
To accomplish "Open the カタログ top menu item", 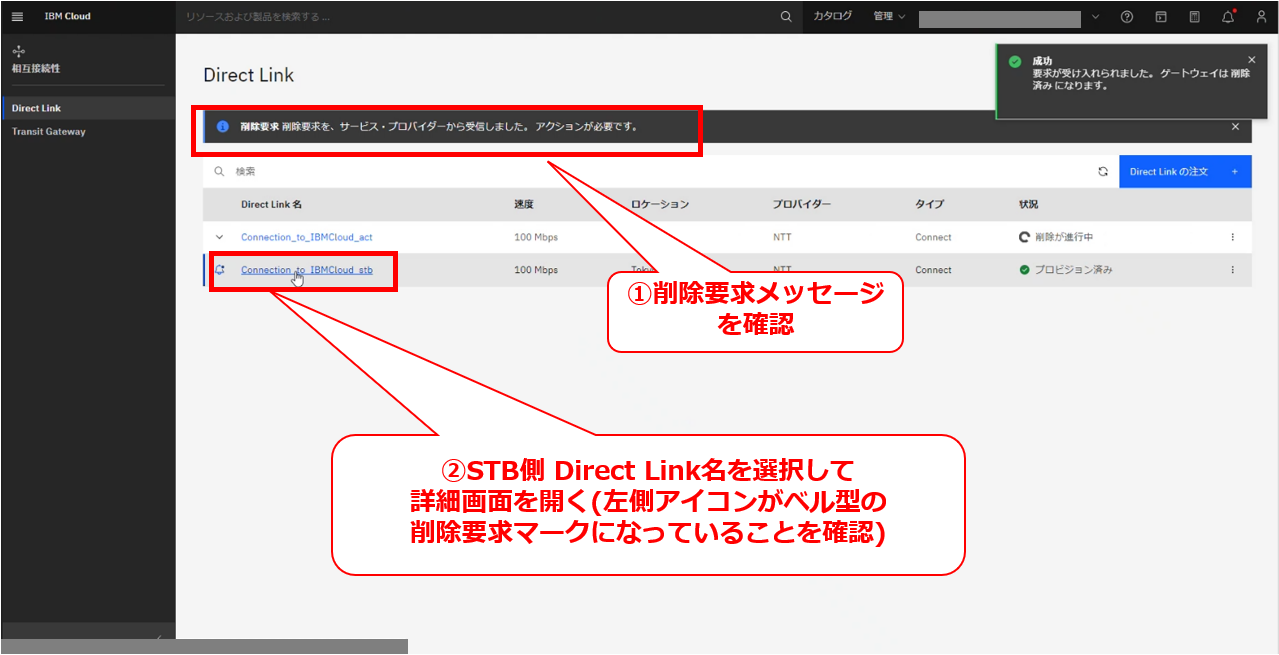I will tap(832, 17).
